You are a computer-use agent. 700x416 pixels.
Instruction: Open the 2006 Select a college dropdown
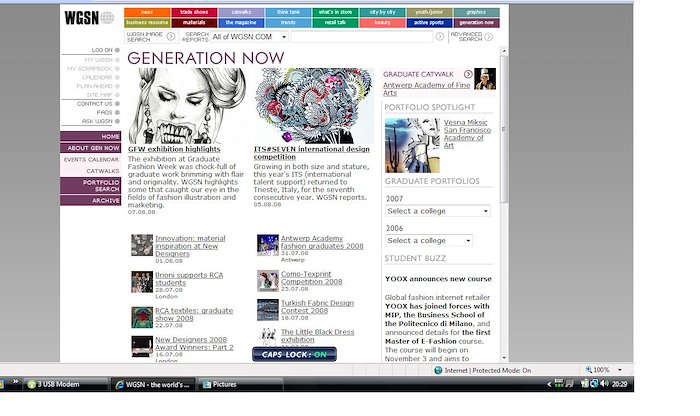pos(429,241)
